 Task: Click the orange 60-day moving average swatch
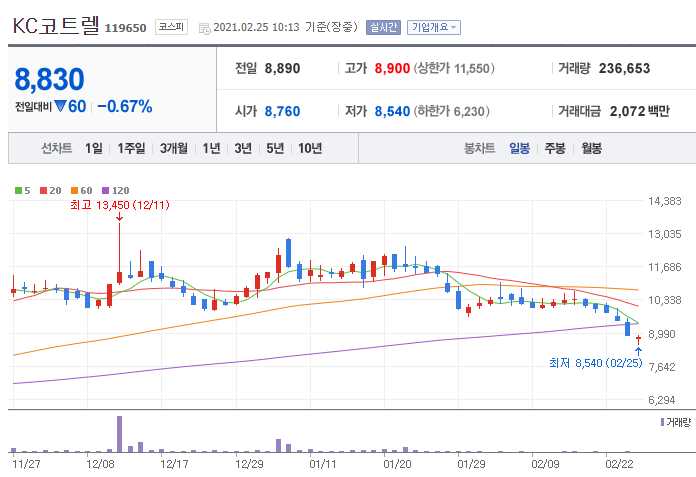coord(75,191)
